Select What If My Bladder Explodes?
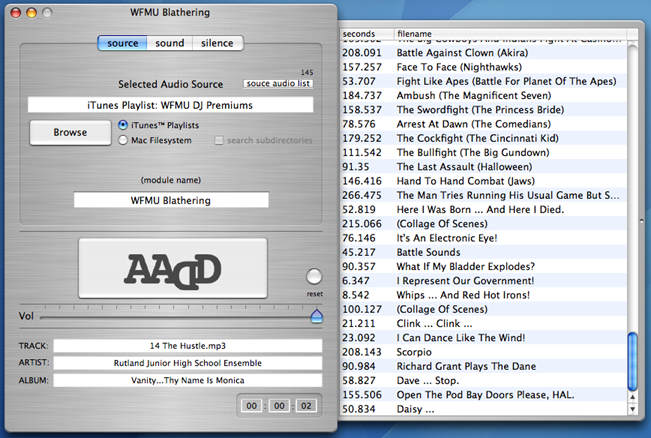Image resolution: width=651 pixels, height=438 pixels. pos(483,266)
